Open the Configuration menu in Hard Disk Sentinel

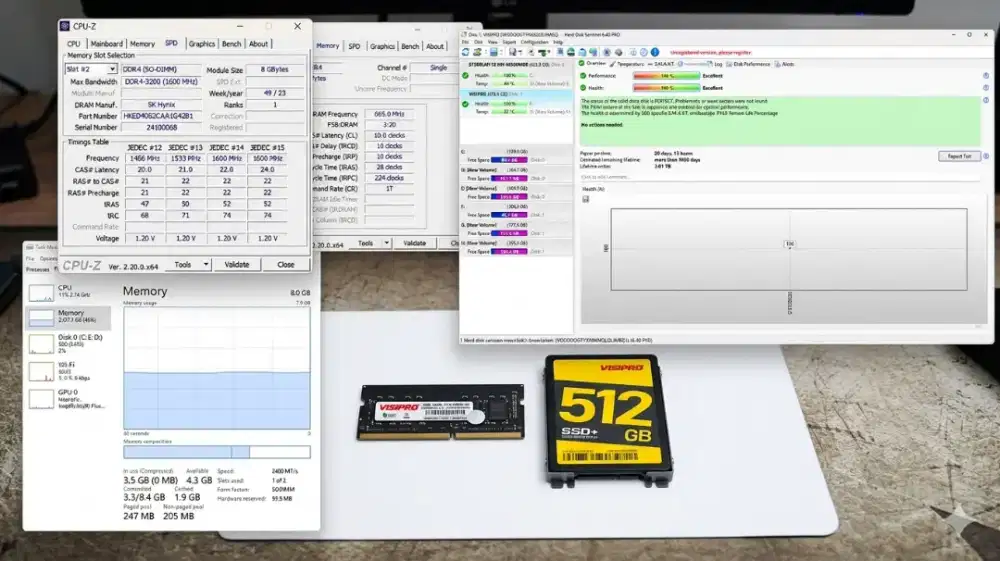(x=534, y=43)
